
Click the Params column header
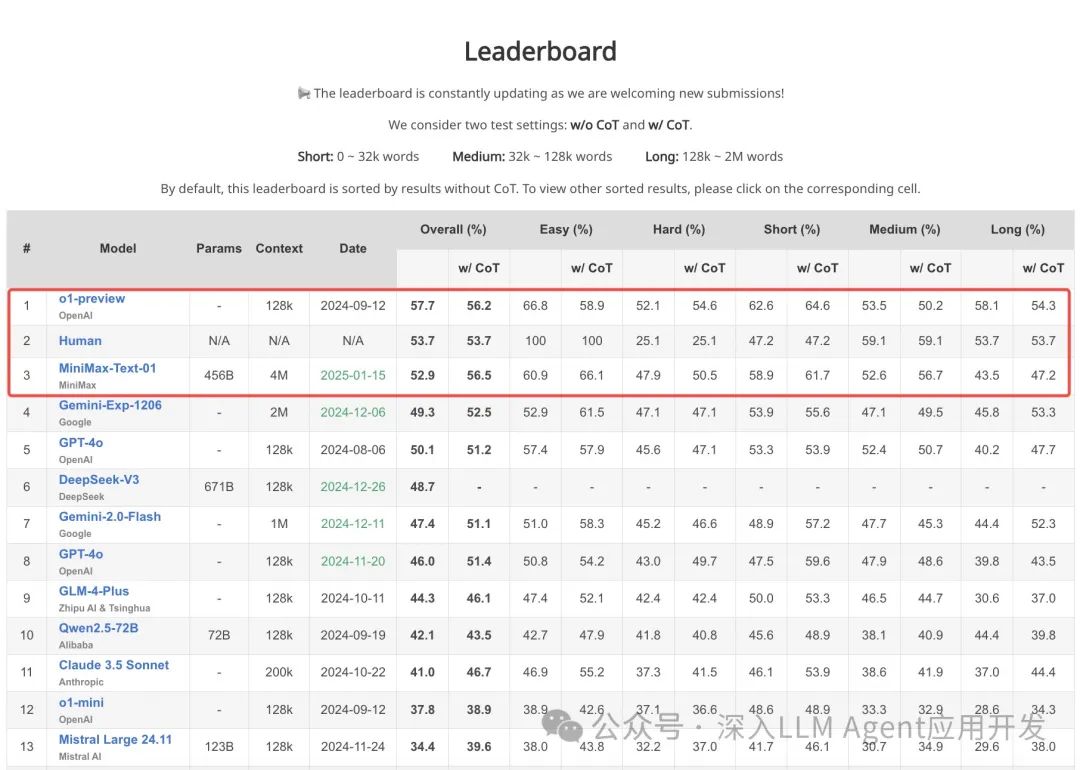point(219,249)
